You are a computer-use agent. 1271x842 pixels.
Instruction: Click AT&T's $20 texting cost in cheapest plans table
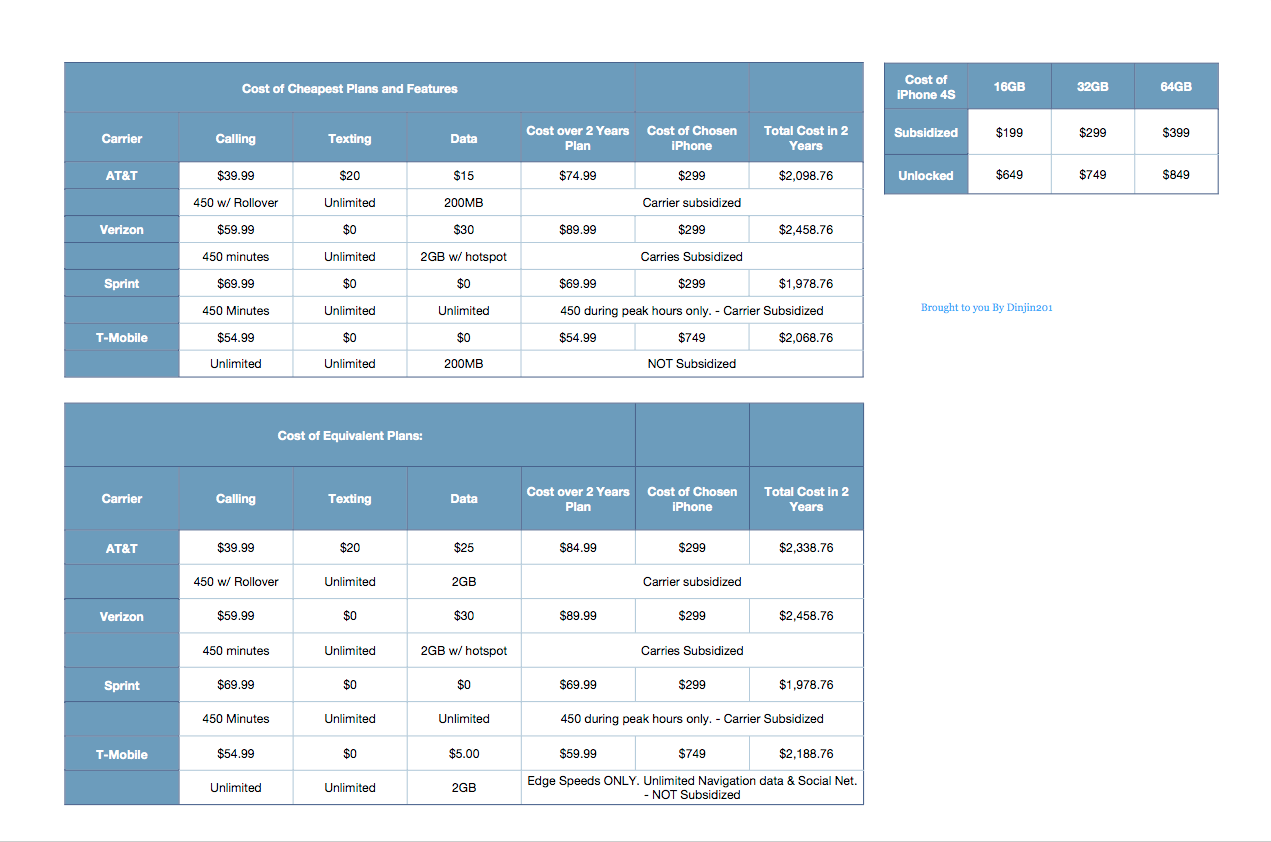[350, 176]
